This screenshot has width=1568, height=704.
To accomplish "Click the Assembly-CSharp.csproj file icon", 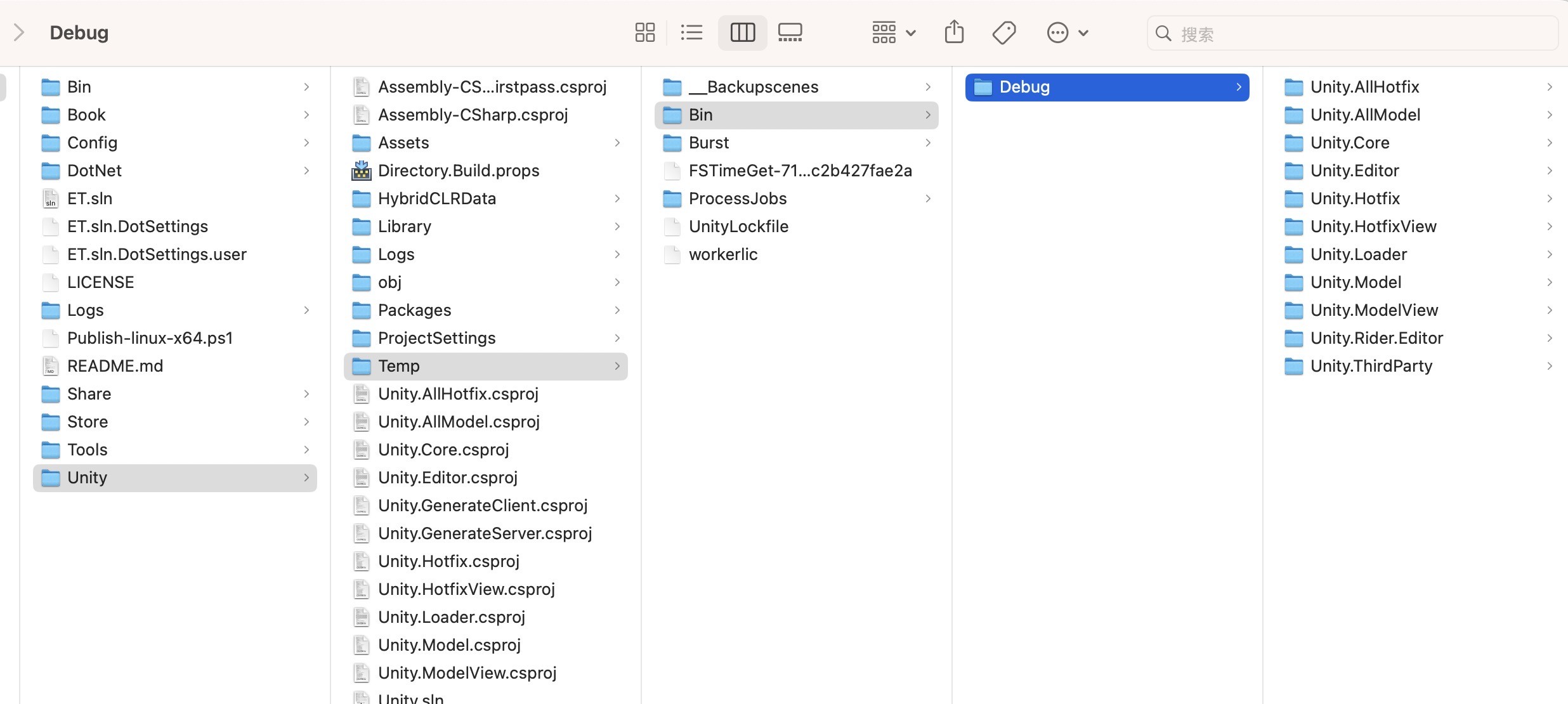I will pyautogui.click(x=362, y=115).
